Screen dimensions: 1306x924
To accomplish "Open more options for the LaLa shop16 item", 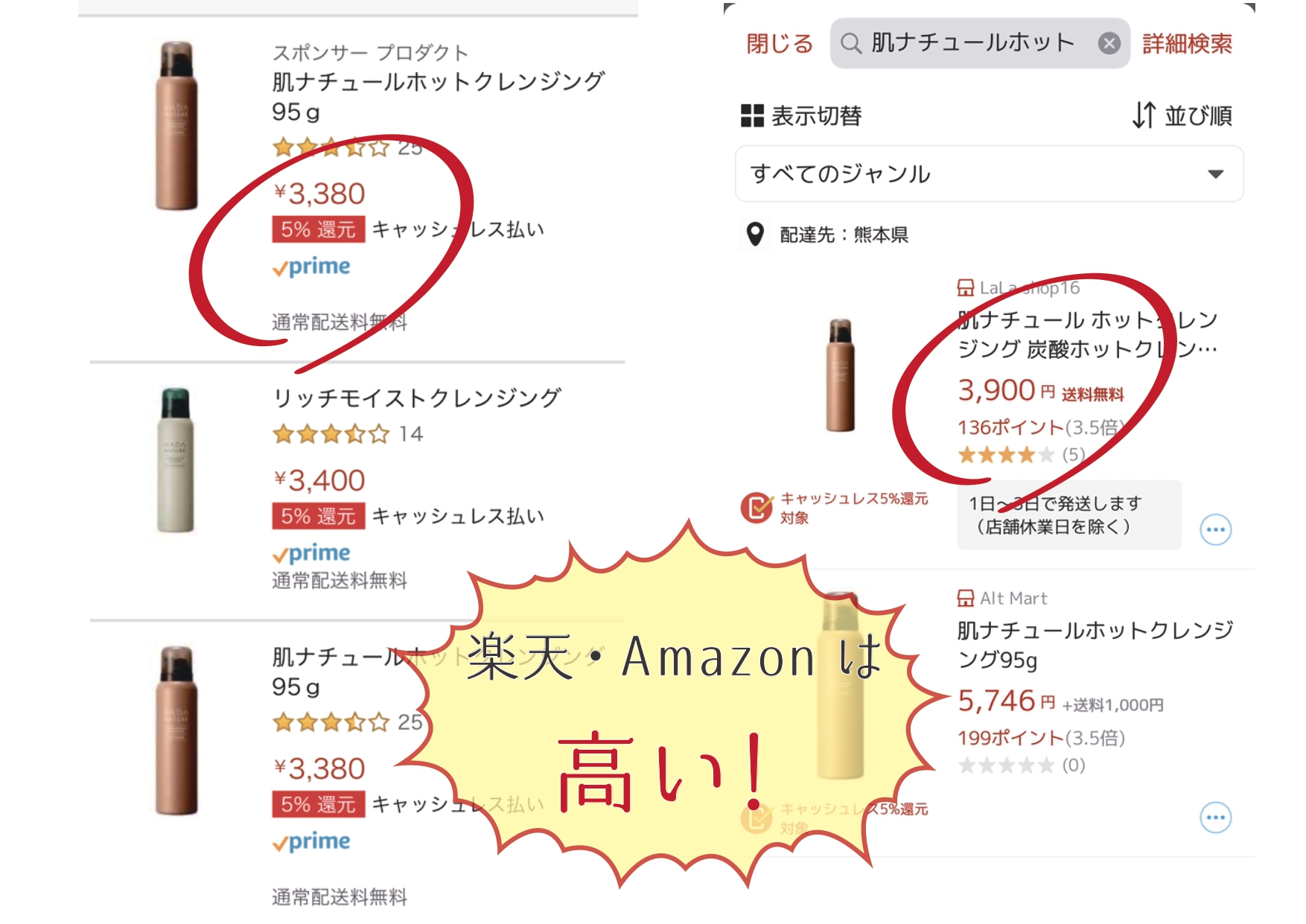I will tap(1215, 530).
